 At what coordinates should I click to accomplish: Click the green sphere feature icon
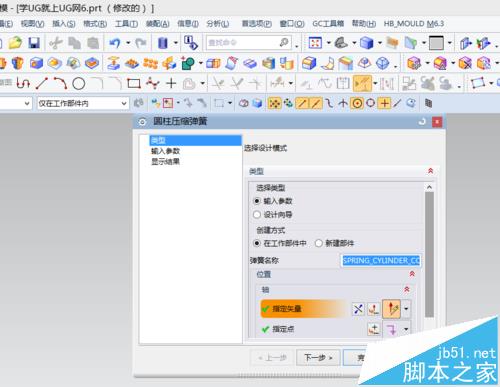pos(188,63)
